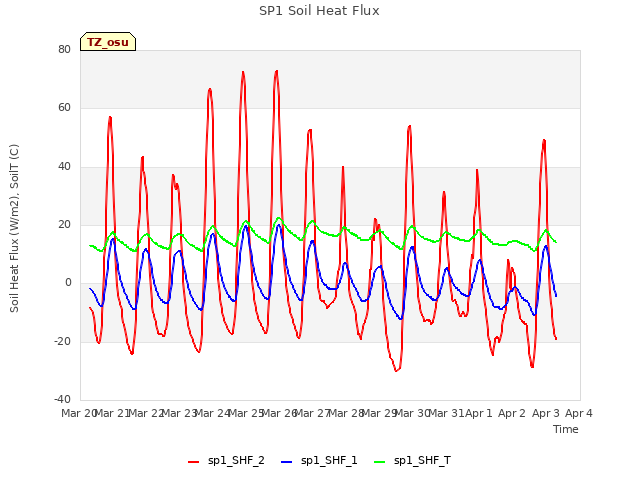Screen dimensions: 640x480
Task: Click the y-axis tick label -40
Action: coord(62,399)
